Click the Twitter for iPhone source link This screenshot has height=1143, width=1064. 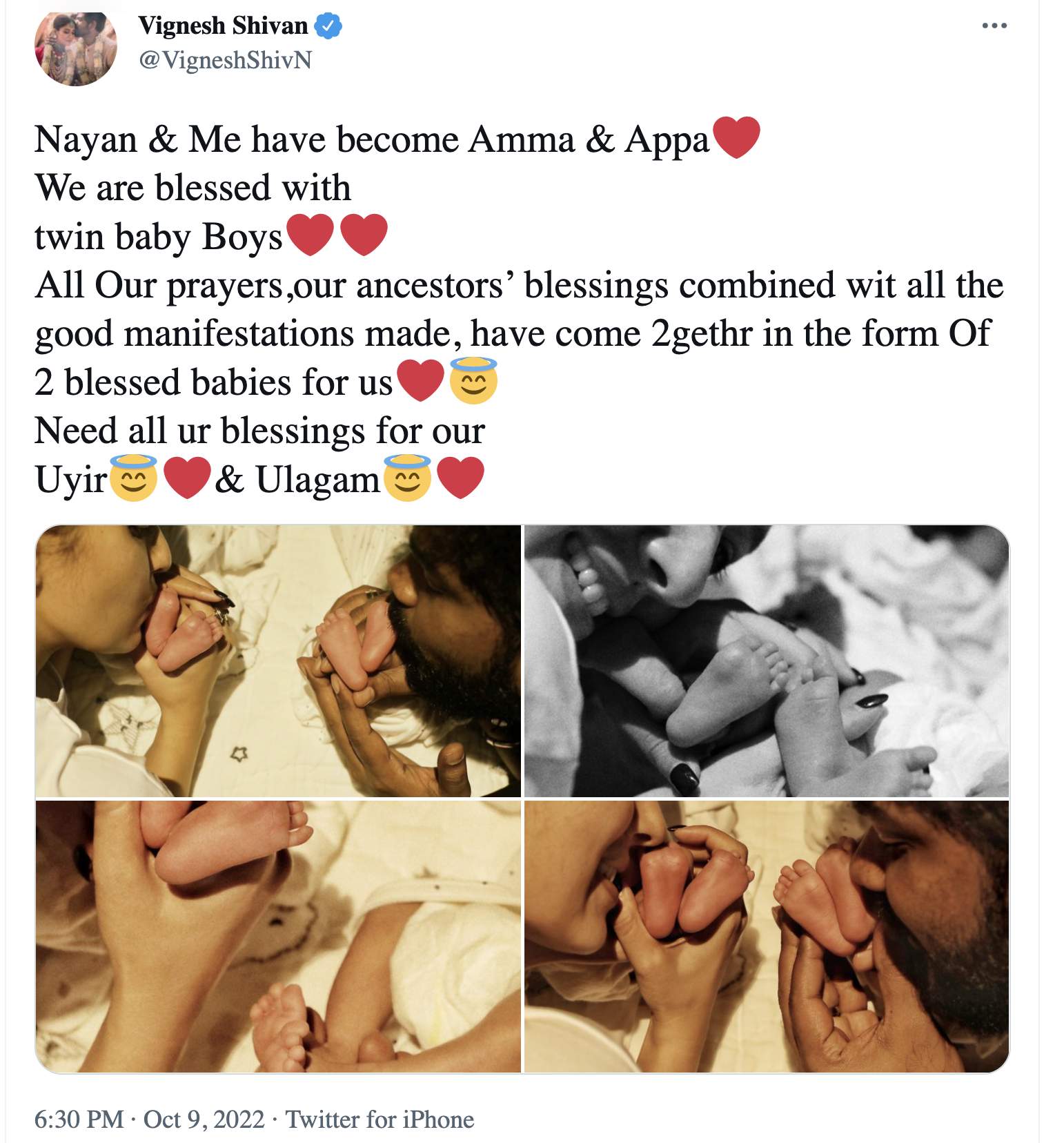click(380, 1119)
